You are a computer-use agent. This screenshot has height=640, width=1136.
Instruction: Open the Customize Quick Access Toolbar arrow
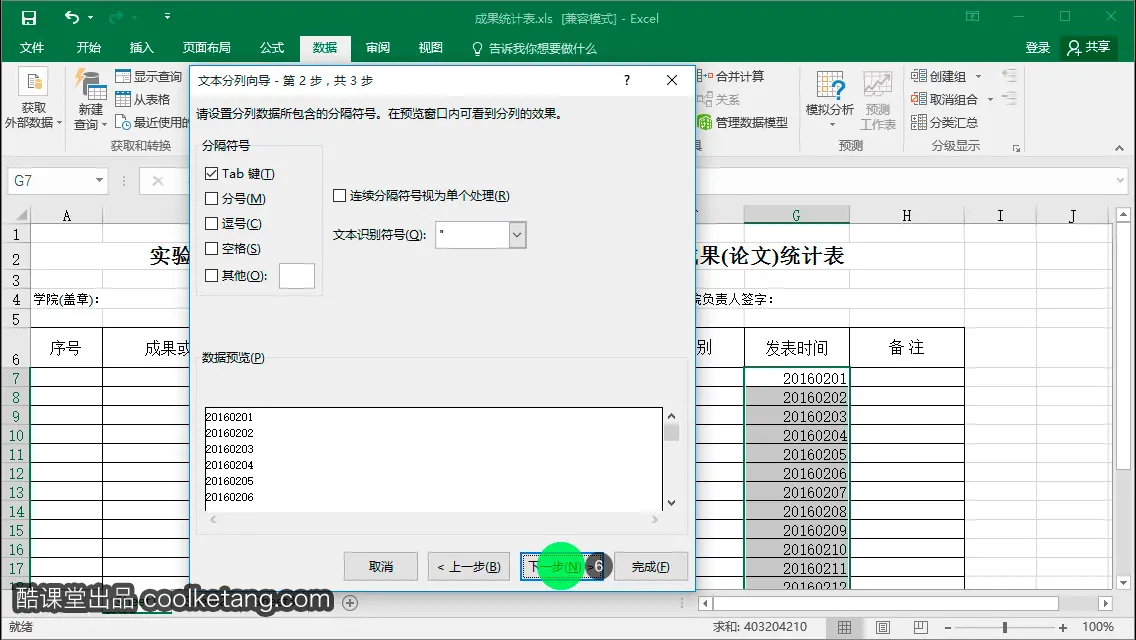click(167, 17)
